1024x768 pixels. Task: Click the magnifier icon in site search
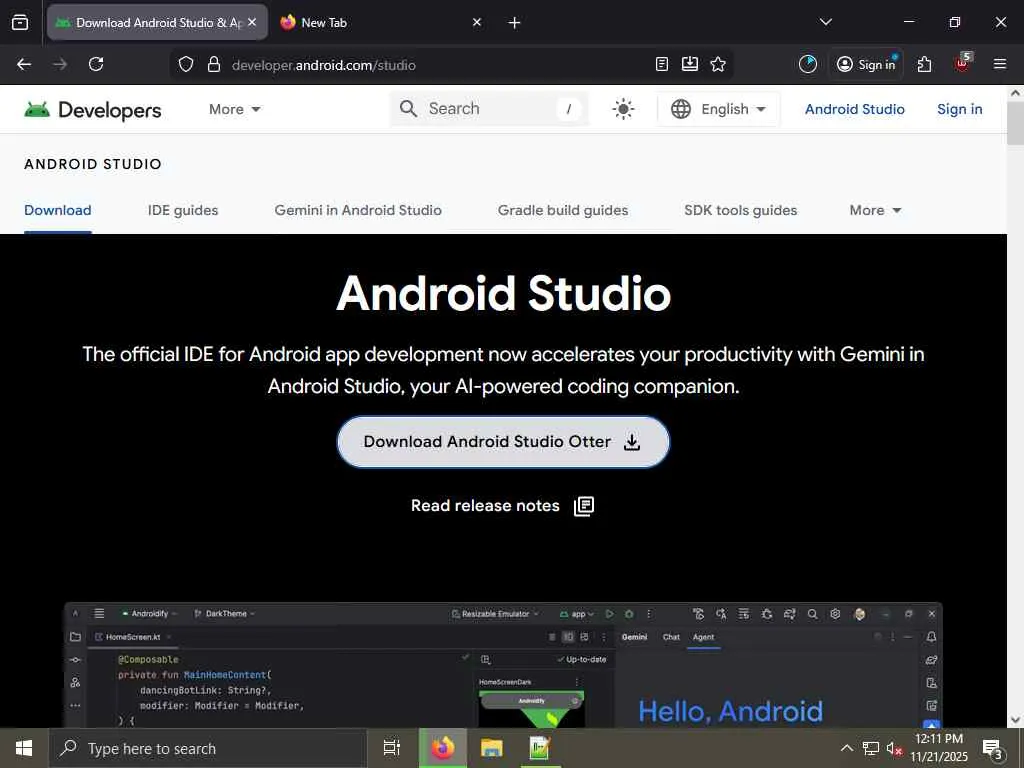(408, 108)
